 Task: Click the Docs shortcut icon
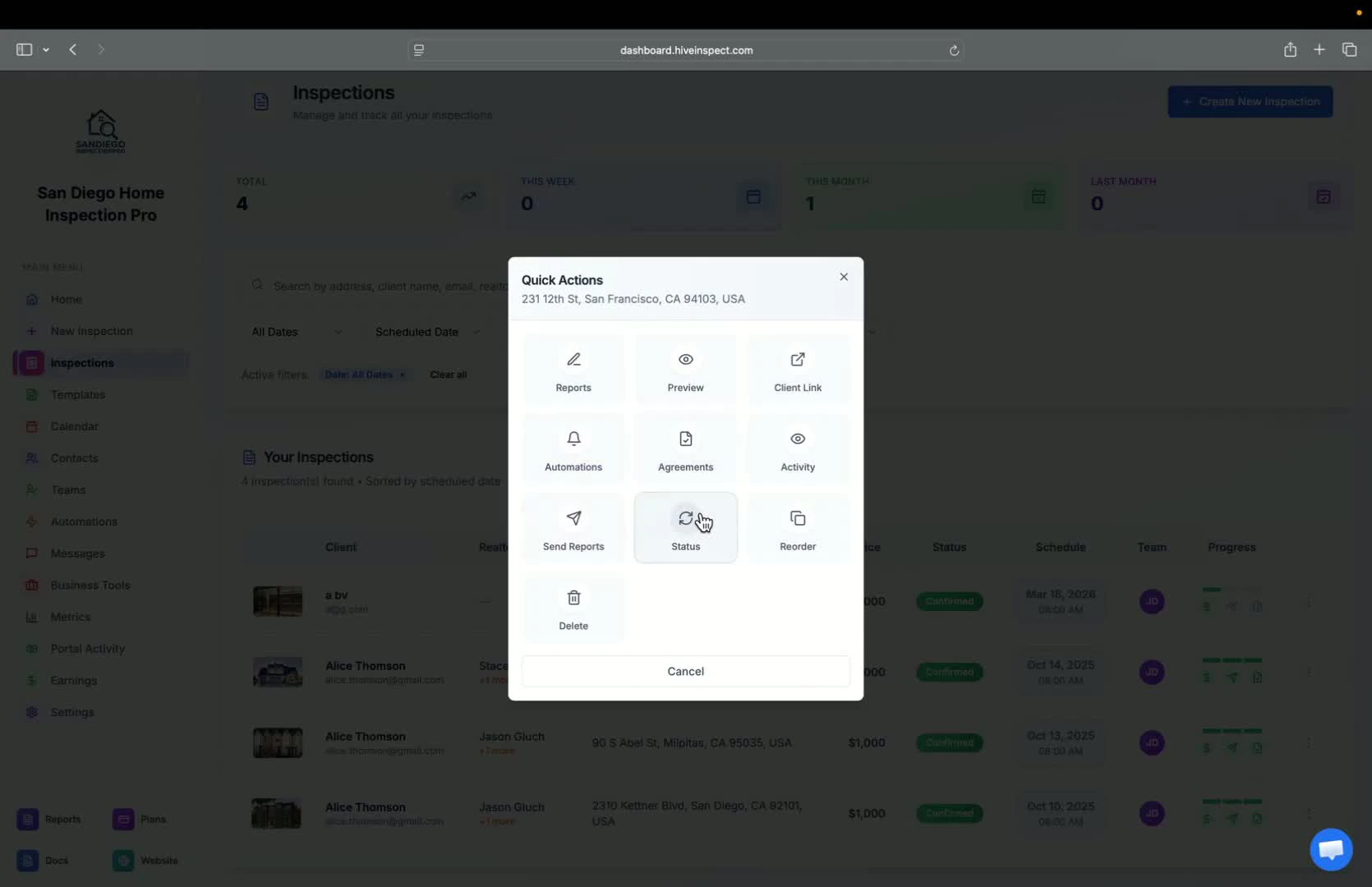(28, 861)
